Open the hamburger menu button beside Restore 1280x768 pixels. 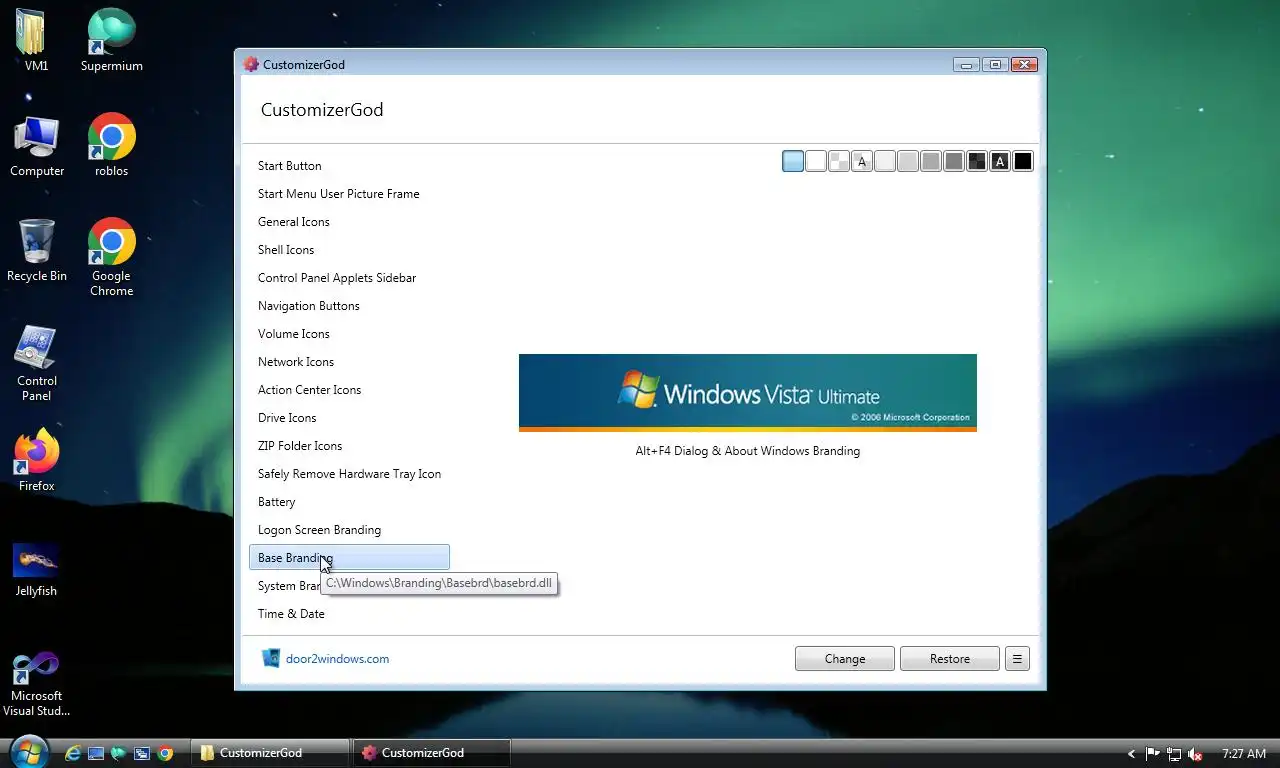1017,659
